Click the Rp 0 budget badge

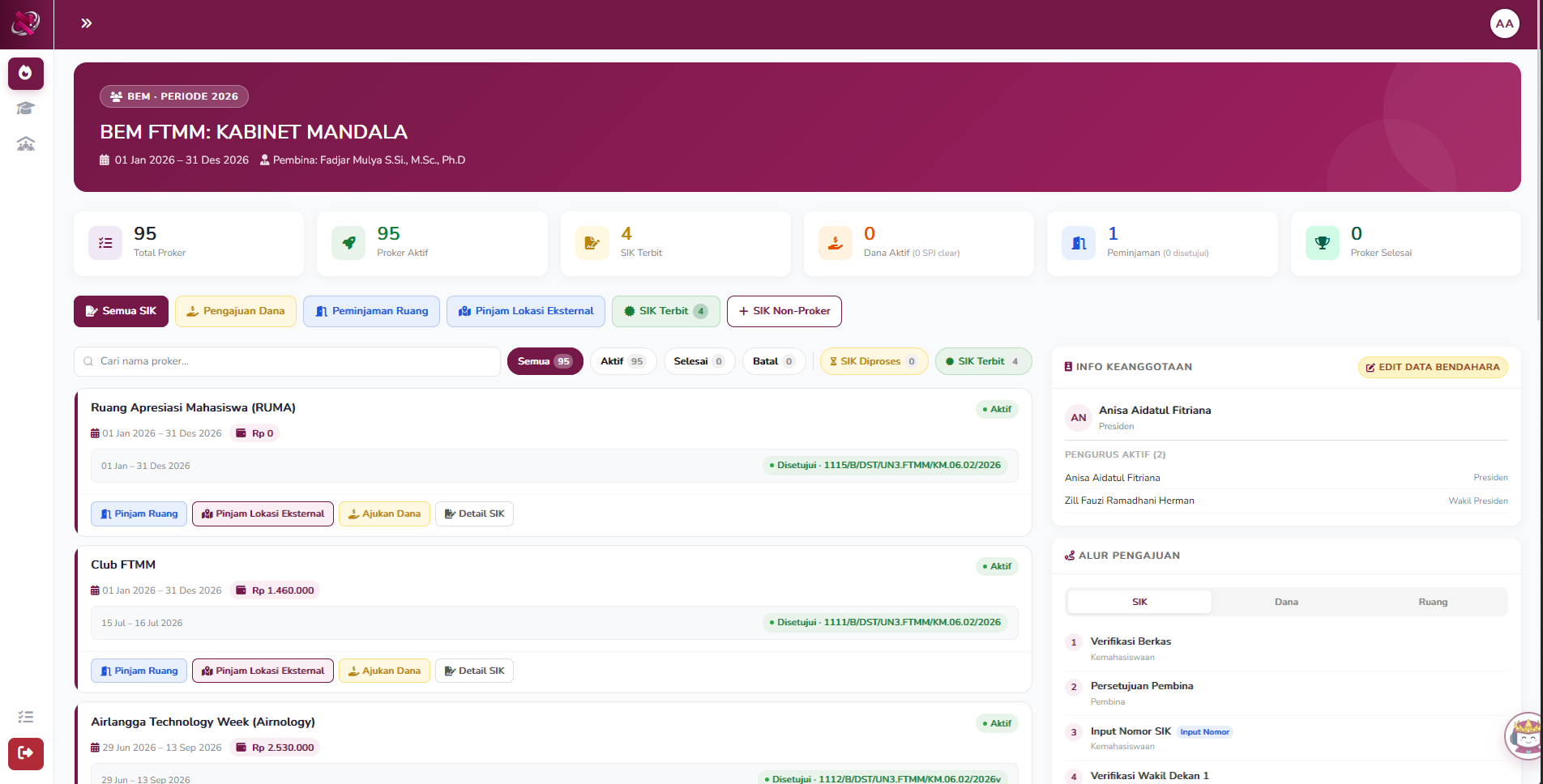[x=254, y=433]
